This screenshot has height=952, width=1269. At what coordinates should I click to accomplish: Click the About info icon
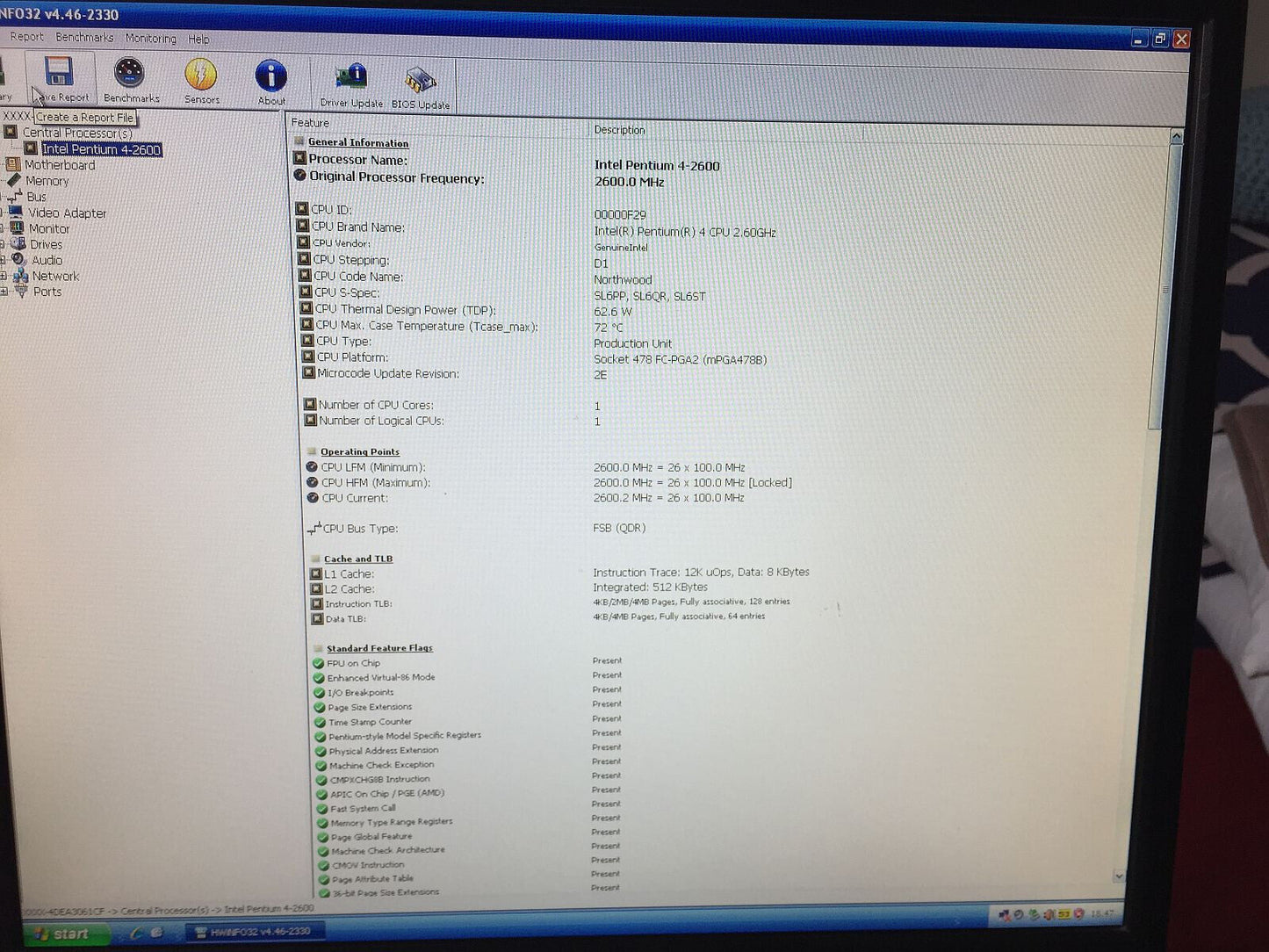(x=271, y=76)
